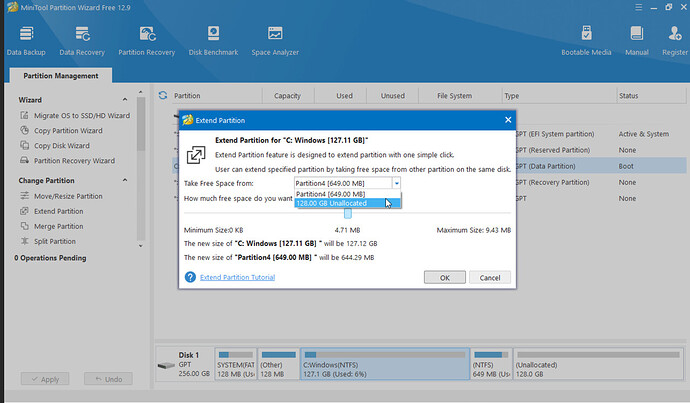Select Merge Partition in the sidebar
Screen dimensions: 690x403
[59, 226]
